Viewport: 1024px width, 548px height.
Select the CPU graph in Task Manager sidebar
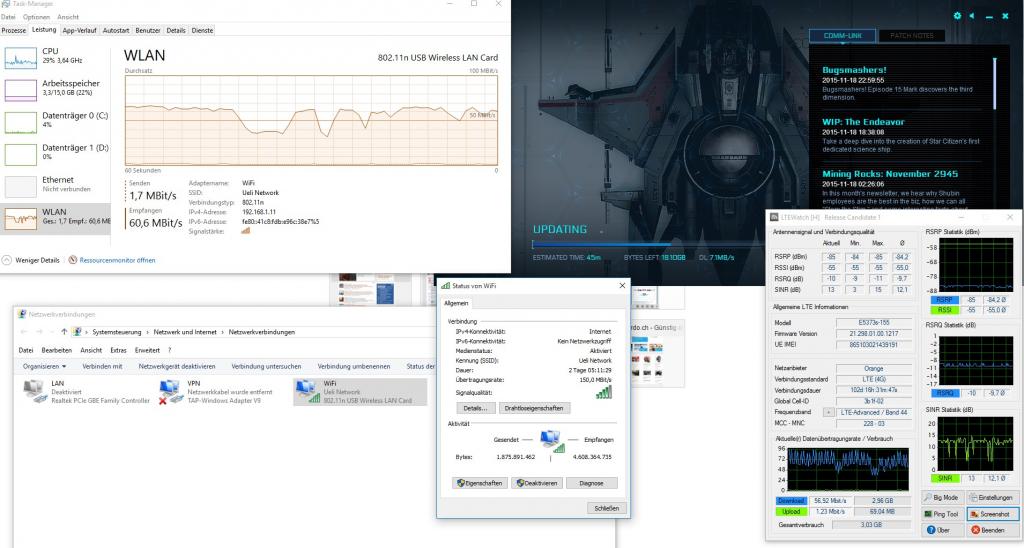click(x=21, y=58)
